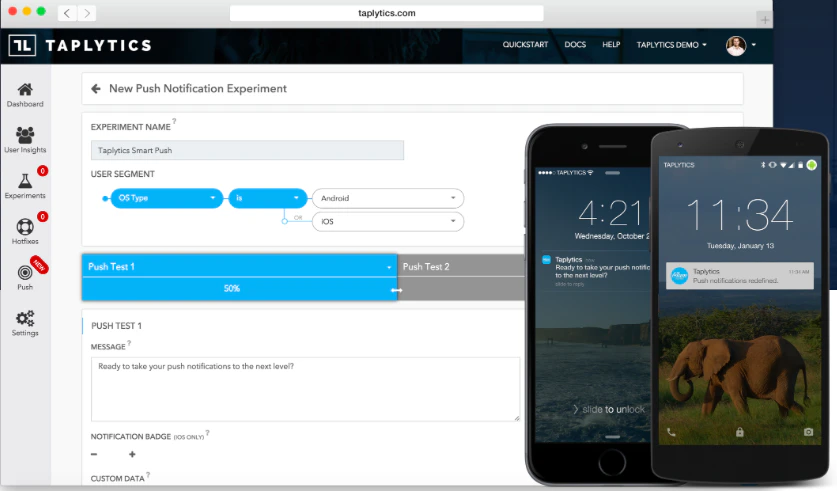Click the Taplytics notification on Android phone

(x=739, y=275)
